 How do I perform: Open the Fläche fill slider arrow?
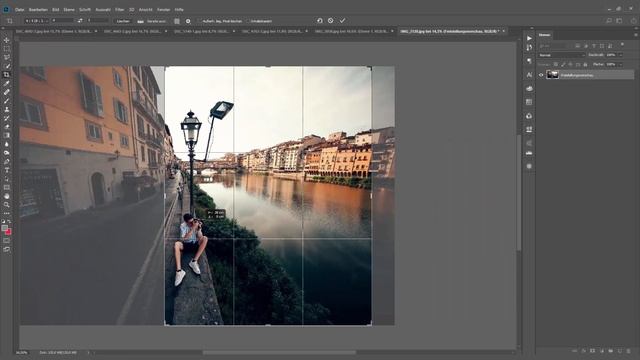pos(620,64)
